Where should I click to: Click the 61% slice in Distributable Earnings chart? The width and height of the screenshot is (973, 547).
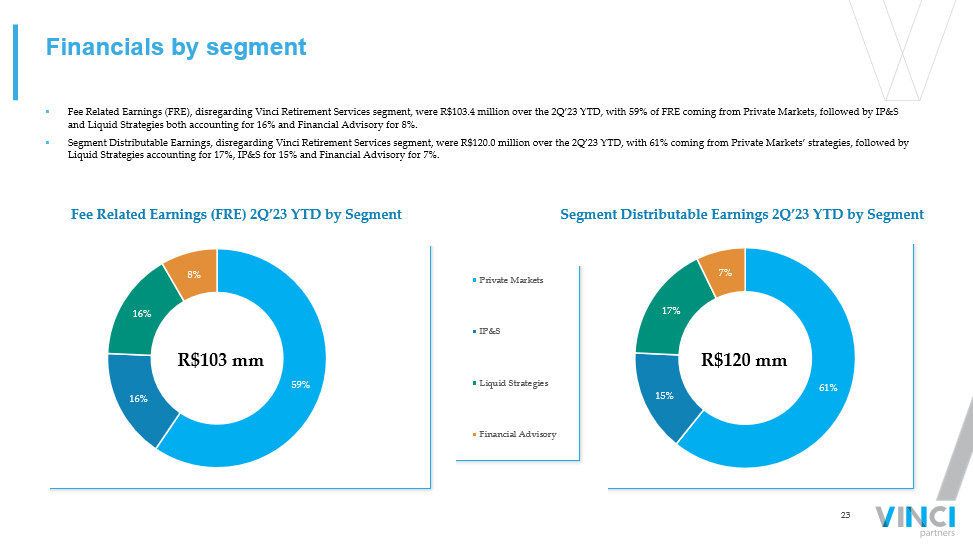828,386
